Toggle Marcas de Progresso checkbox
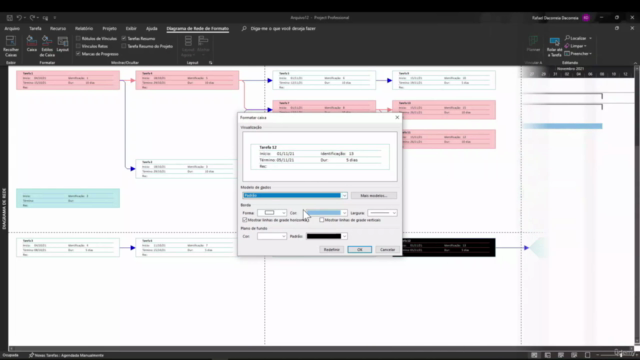Screen dimensions: 640x360 coord(78,54)
